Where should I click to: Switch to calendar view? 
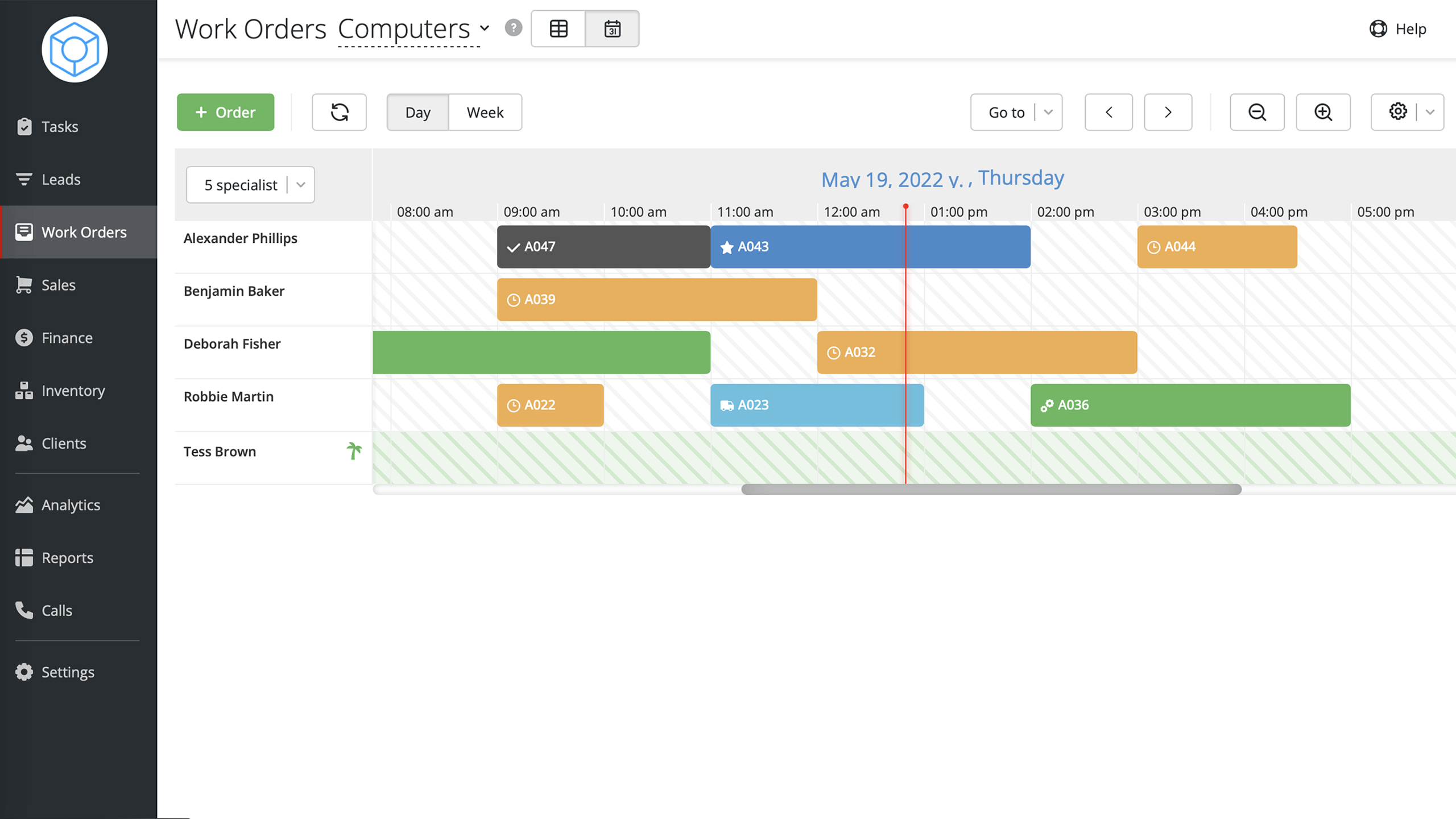[x=612, y=28]
